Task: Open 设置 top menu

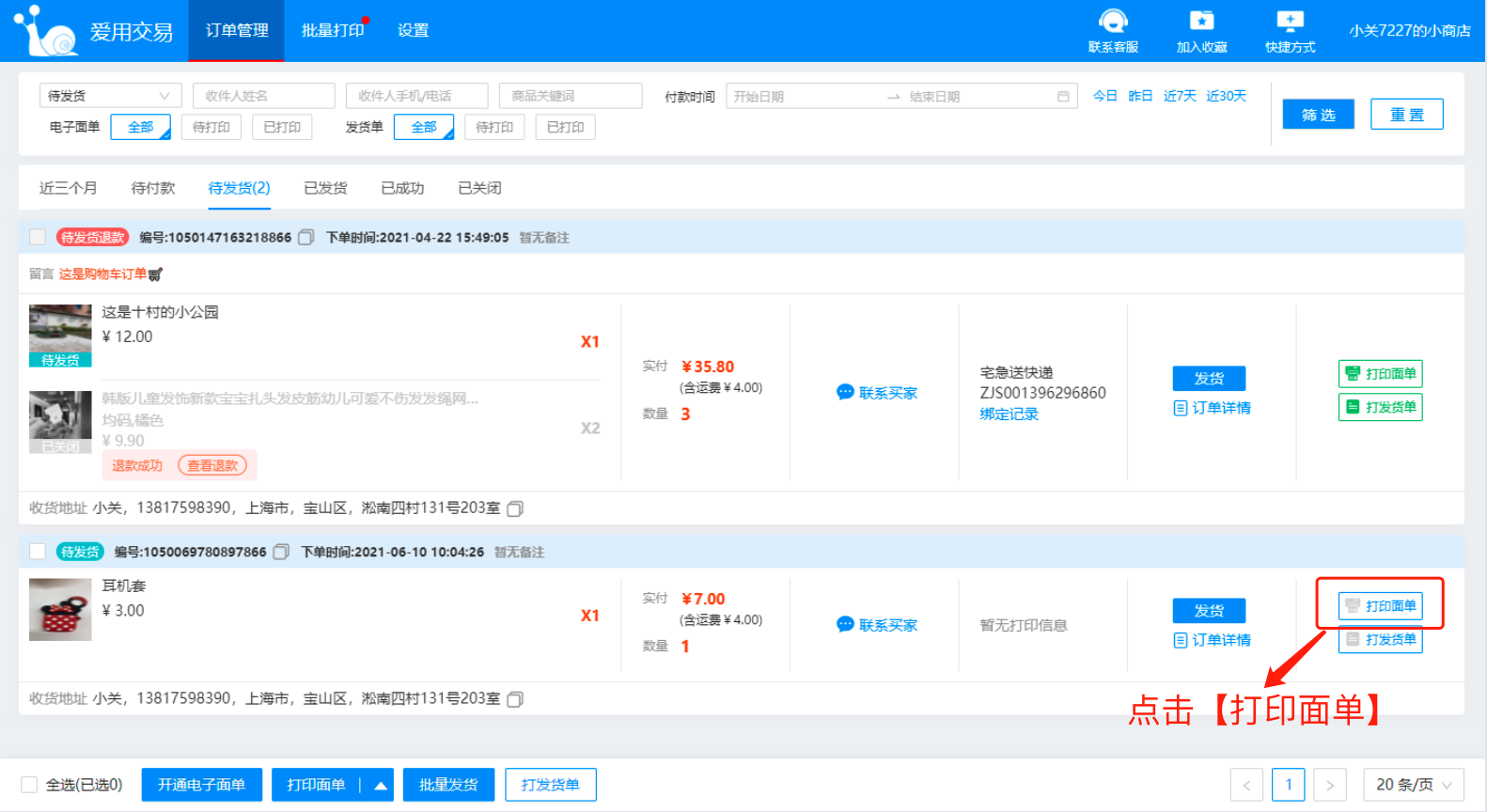Action: [x=413, y=31]
